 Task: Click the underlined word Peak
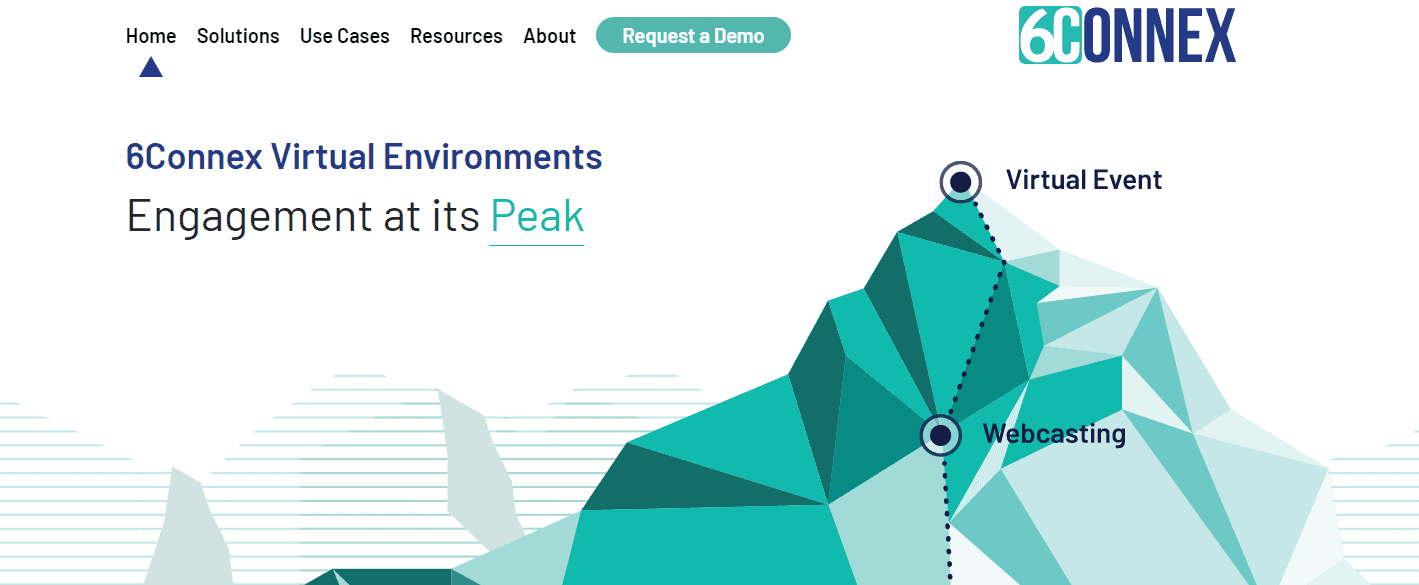pyautogui.click(x=537, y=217)
